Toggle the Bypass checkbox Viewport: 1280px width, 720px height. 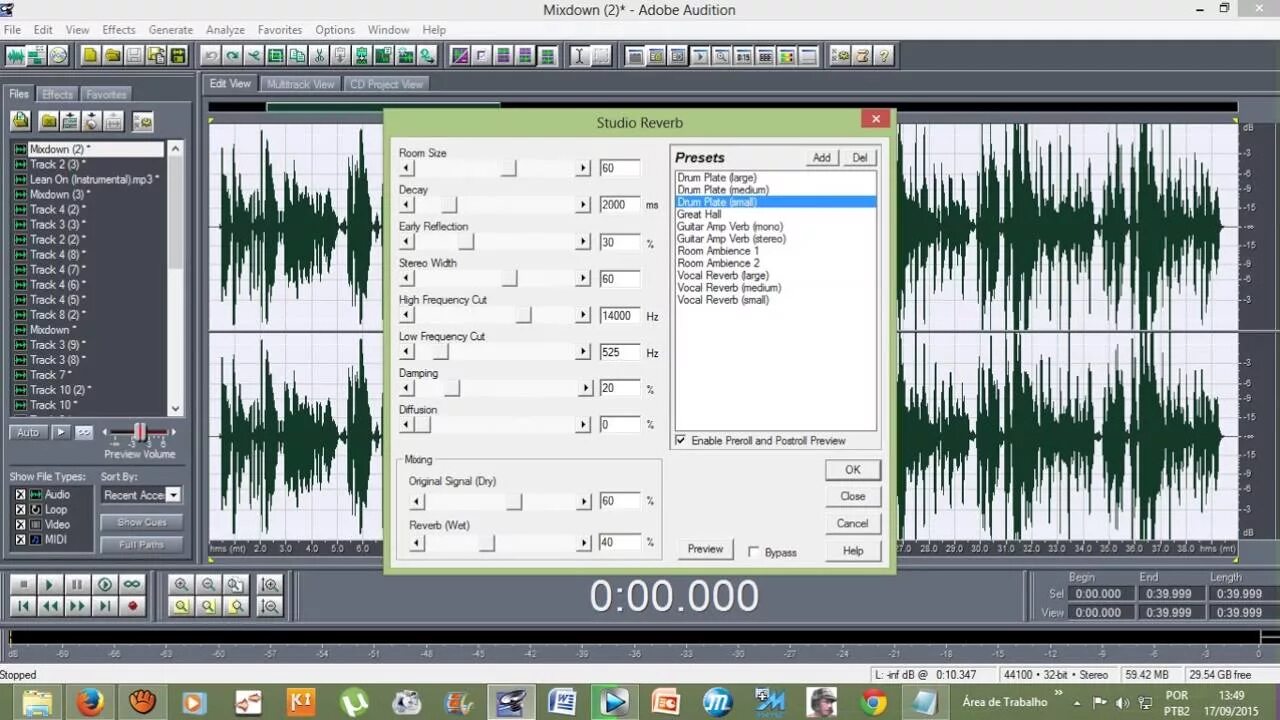753,552
